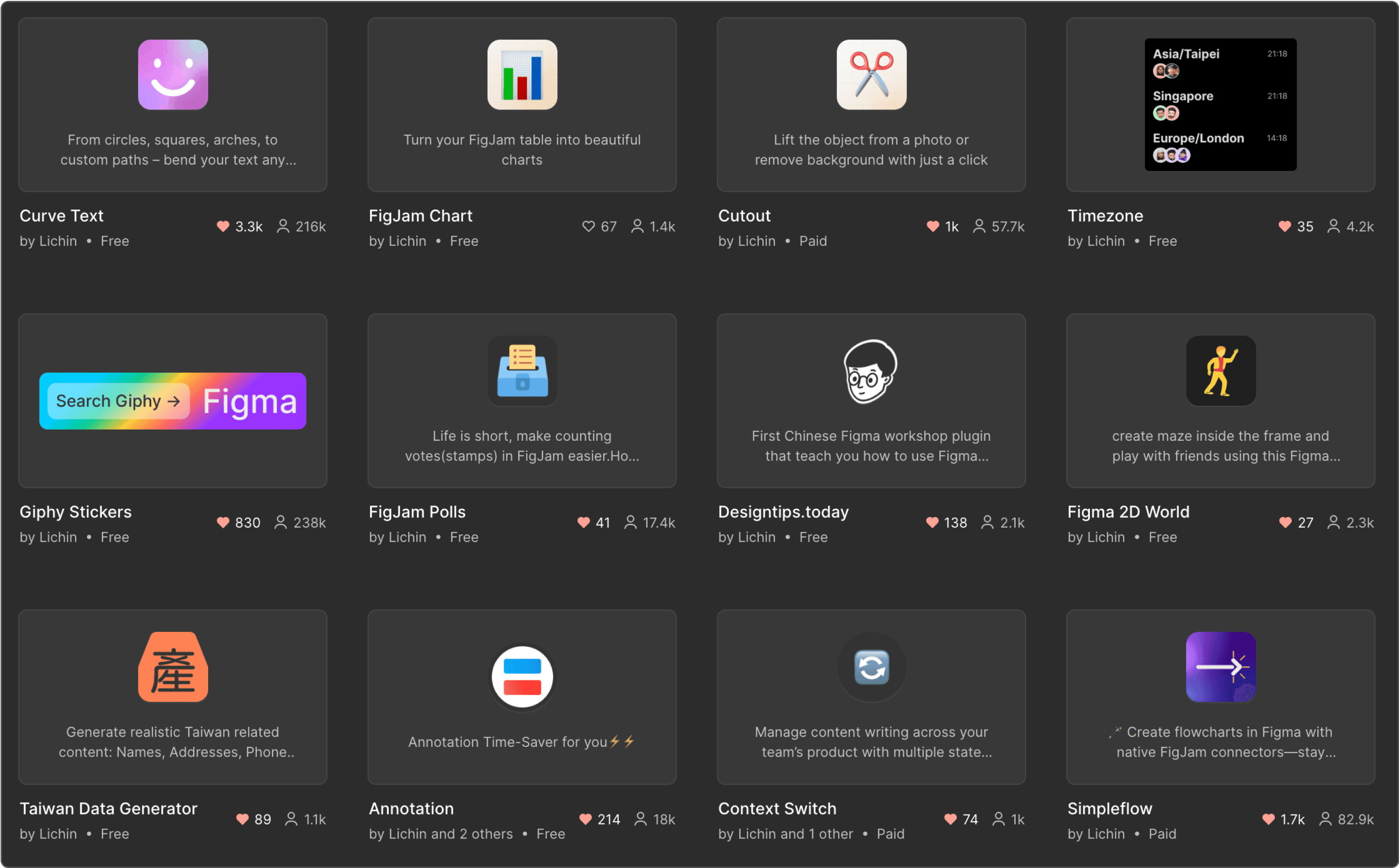This screenshot has height=868, width=1399.
Task: Click the users icon next to 238k
Action: pos(280,522)
